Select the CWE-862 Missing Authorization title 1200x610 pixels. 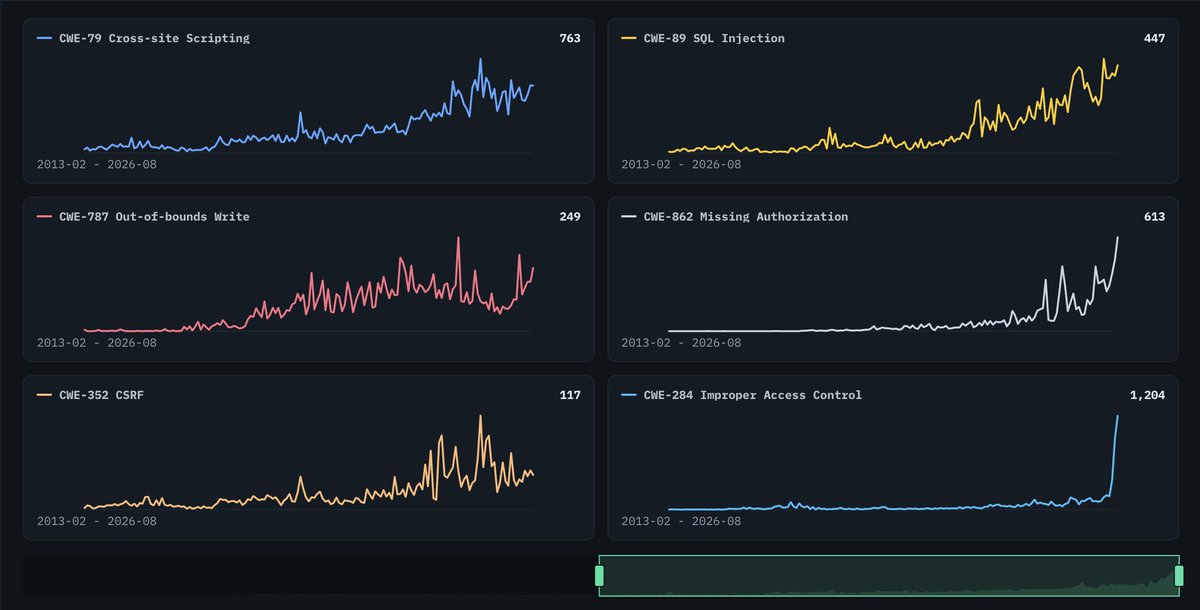coord(745,216)
